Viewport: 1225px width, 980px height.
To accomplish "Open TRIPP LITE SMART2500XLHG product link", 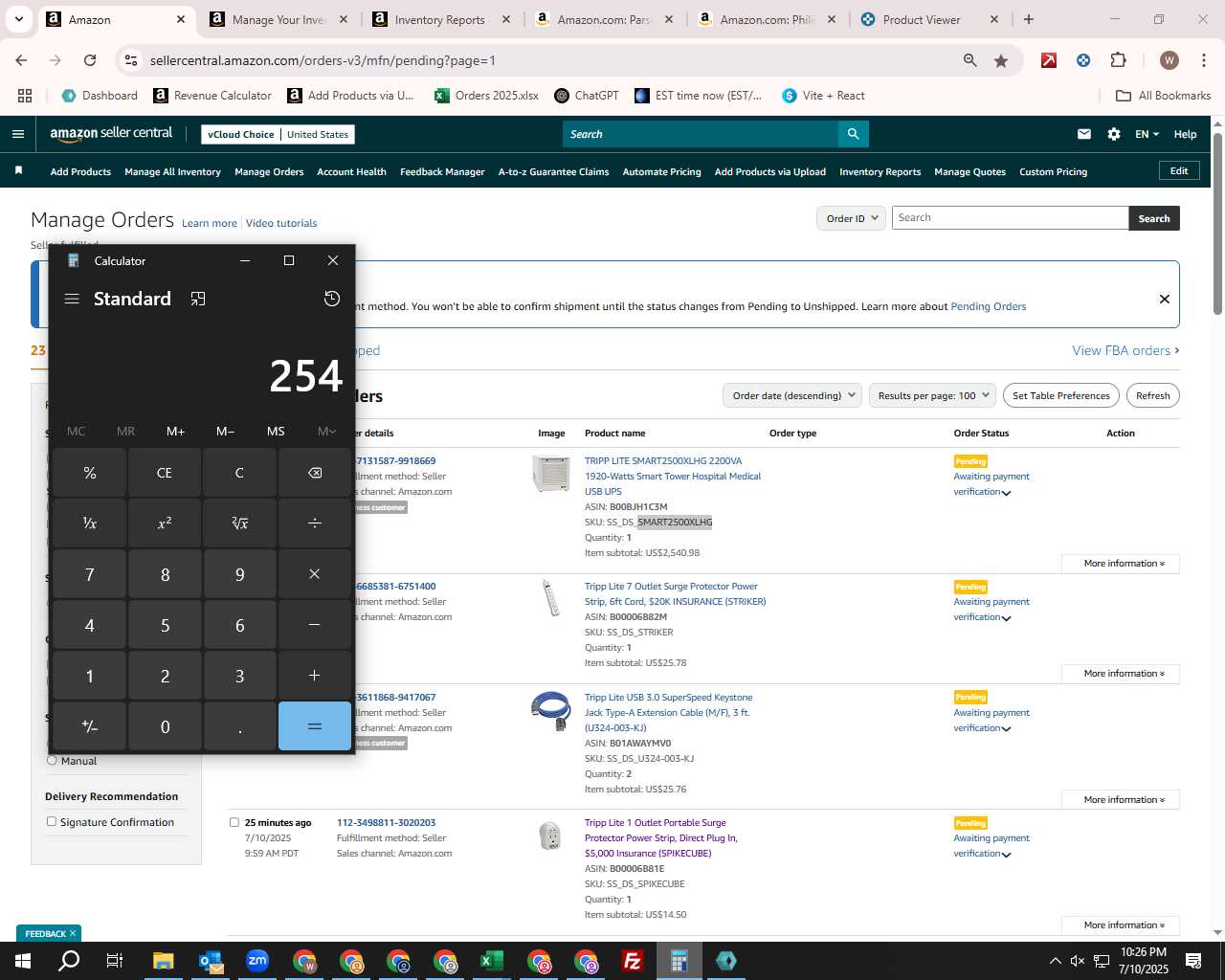I will click(673, 476).
